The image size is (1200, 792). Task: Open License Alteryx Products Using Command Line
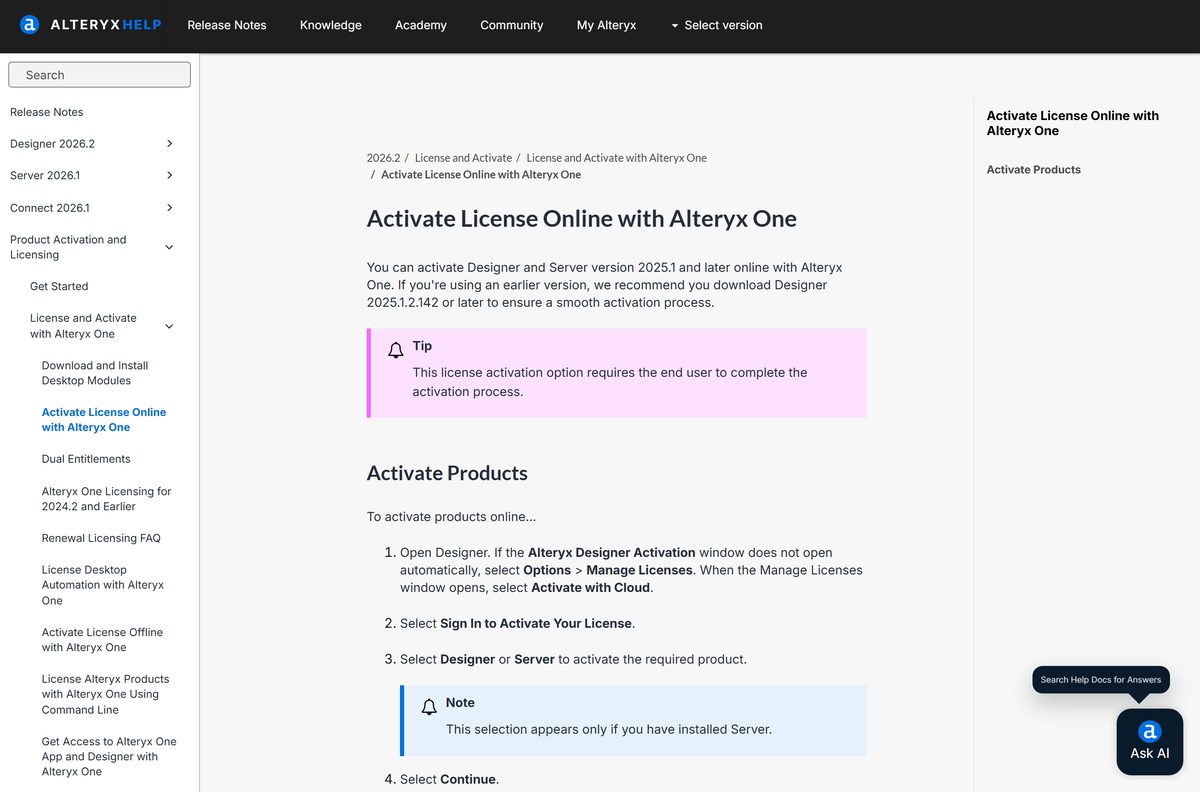tap(105, 694)
